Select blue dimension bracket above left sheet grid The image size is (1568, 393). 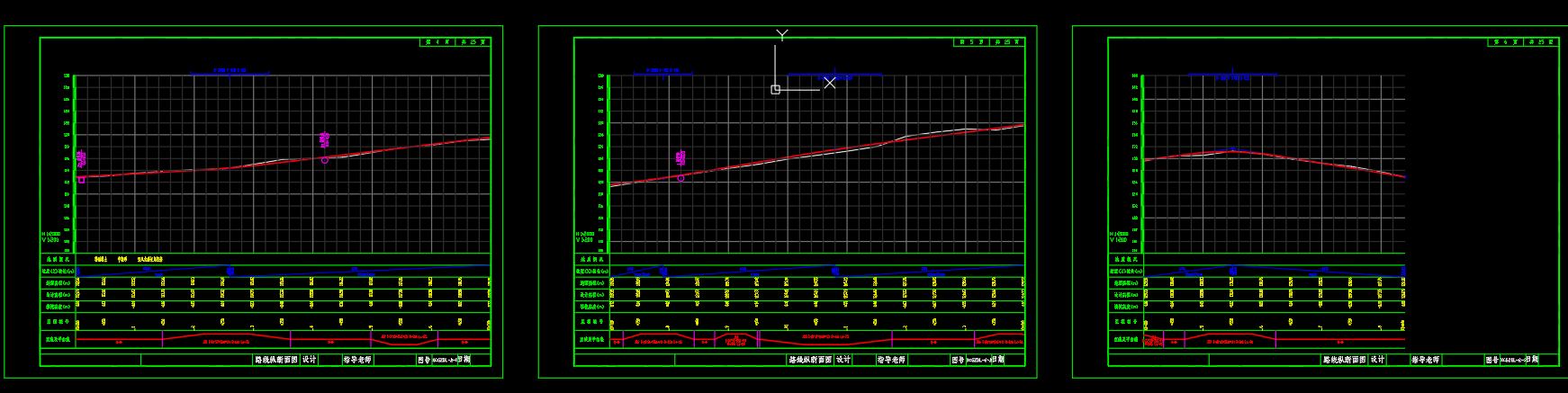[x=230, y=73]
